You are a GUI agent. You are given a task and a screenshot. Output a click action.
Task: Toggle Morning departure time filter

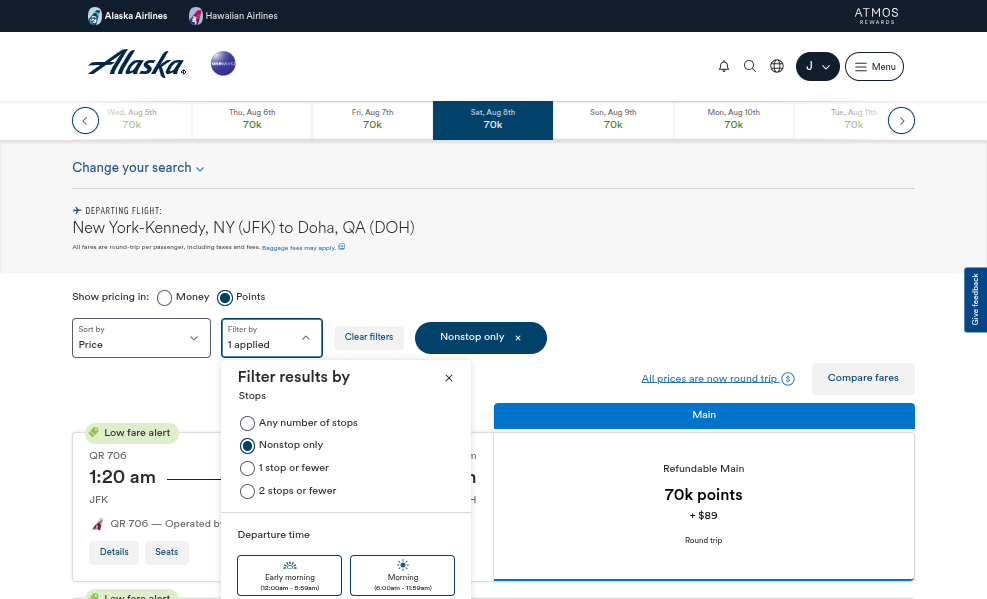coord(402,575)
